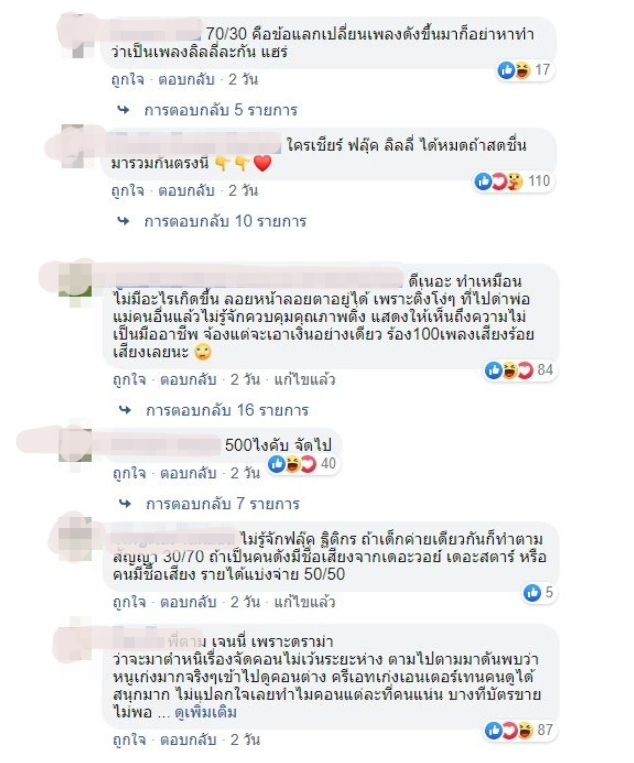Like the last comment using ถูกใจ

[129, 740]
